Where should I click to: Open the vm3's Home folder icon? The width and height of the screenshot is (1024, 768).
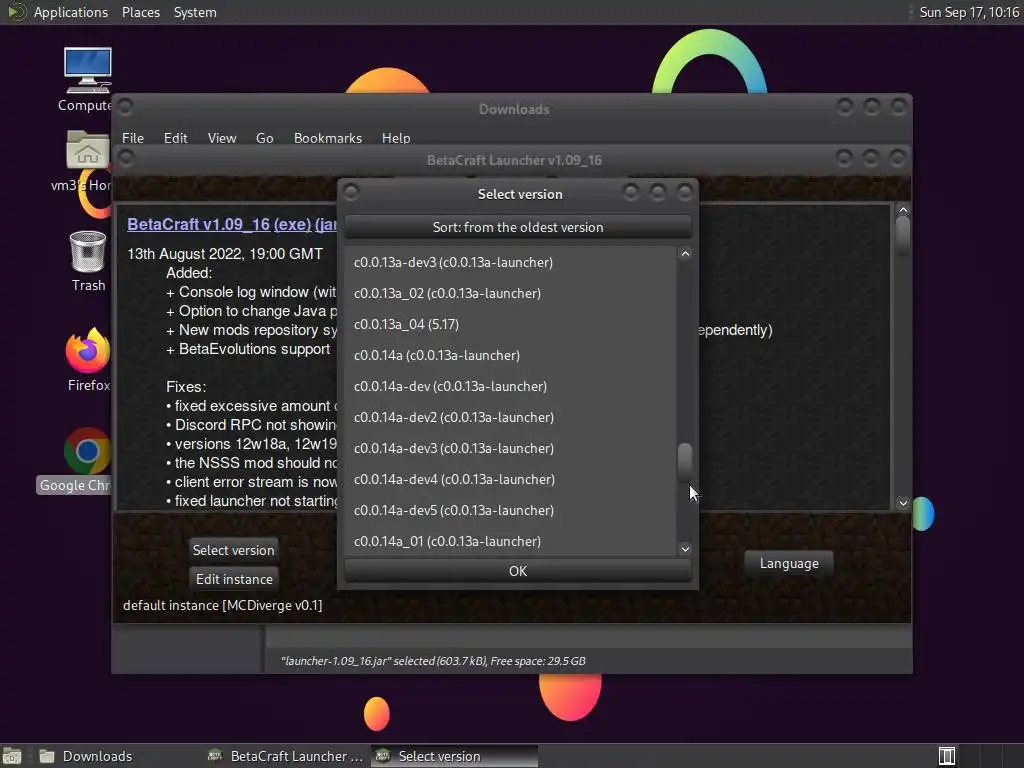pyautogui.click(x=87, y=160)
